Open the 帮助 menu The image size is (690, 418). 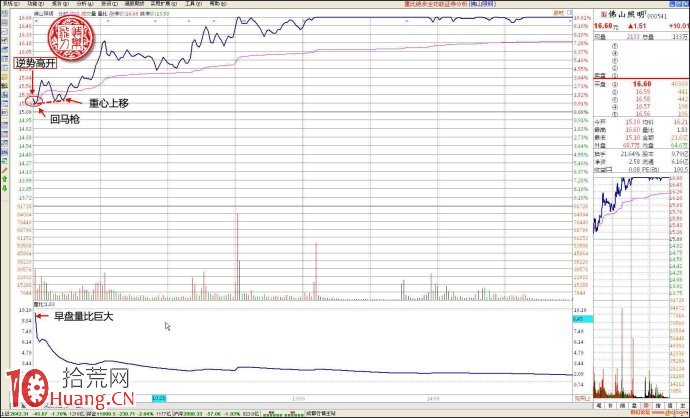tap(218, 4)
